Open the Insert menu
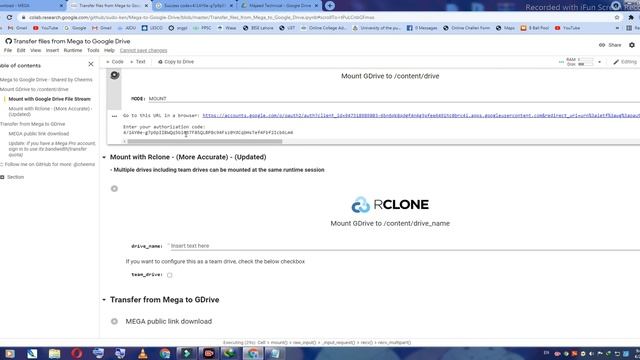 [52, 50]
